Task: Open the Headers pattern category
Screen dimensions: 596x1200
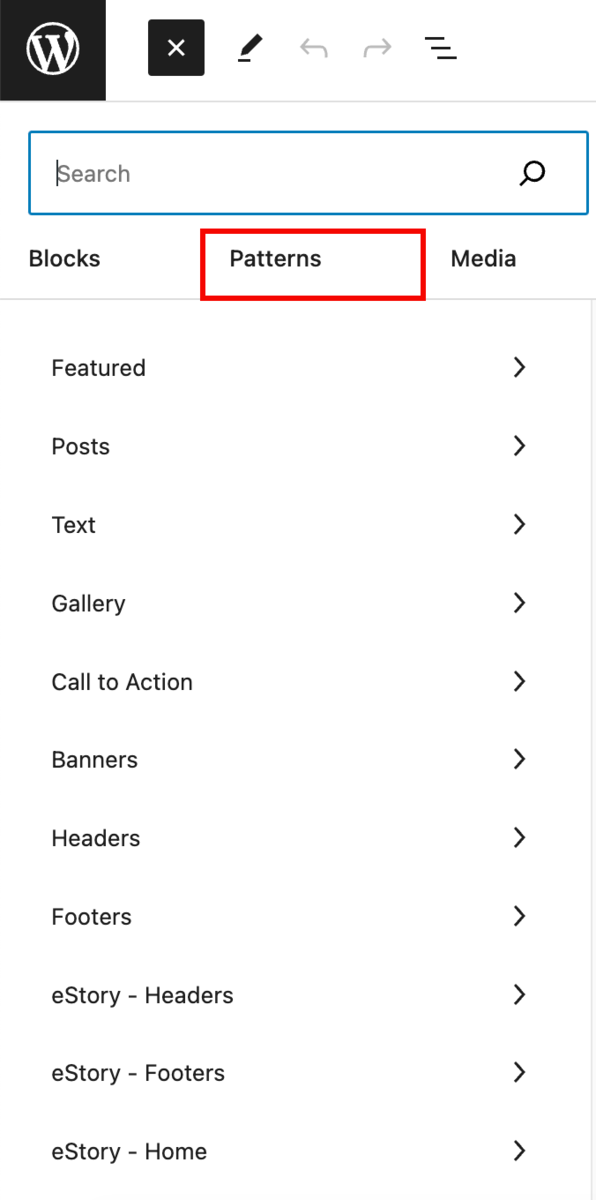Action: click(289, 838)
